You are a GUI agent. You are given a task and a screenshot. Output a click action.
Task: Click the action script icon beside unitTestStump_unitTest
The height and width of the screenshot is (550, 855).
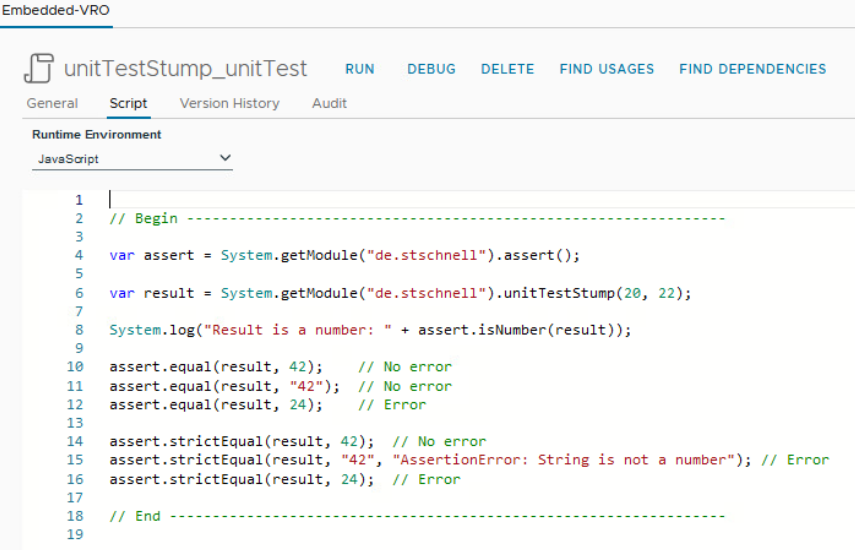point(39,68)
